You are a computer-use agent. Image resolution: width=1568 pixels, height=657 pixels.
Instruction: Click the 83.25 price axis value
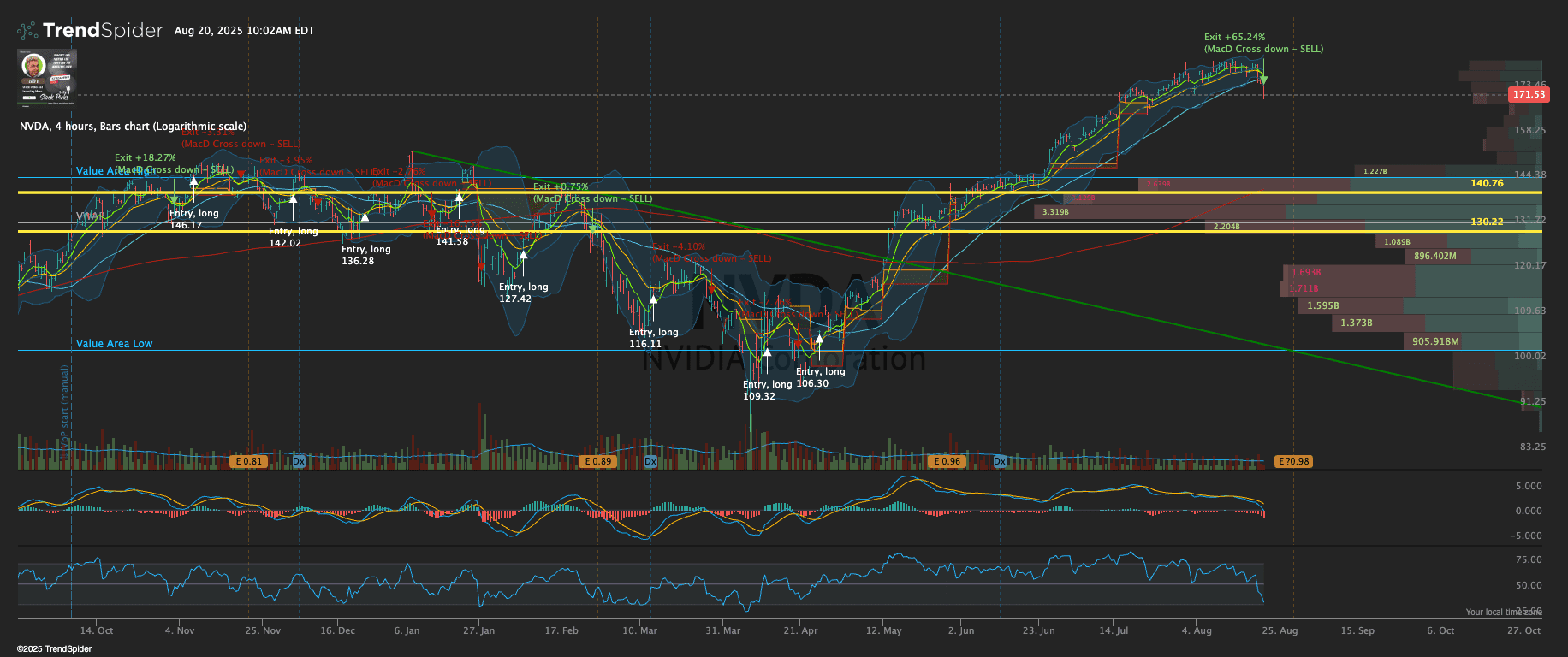point(1533,447)
